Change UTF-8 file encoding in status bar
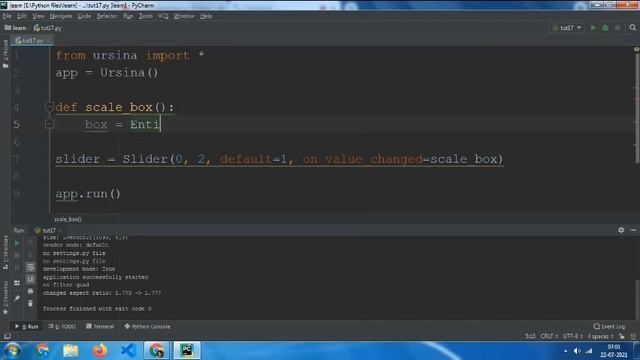 [x=572, y=336]
